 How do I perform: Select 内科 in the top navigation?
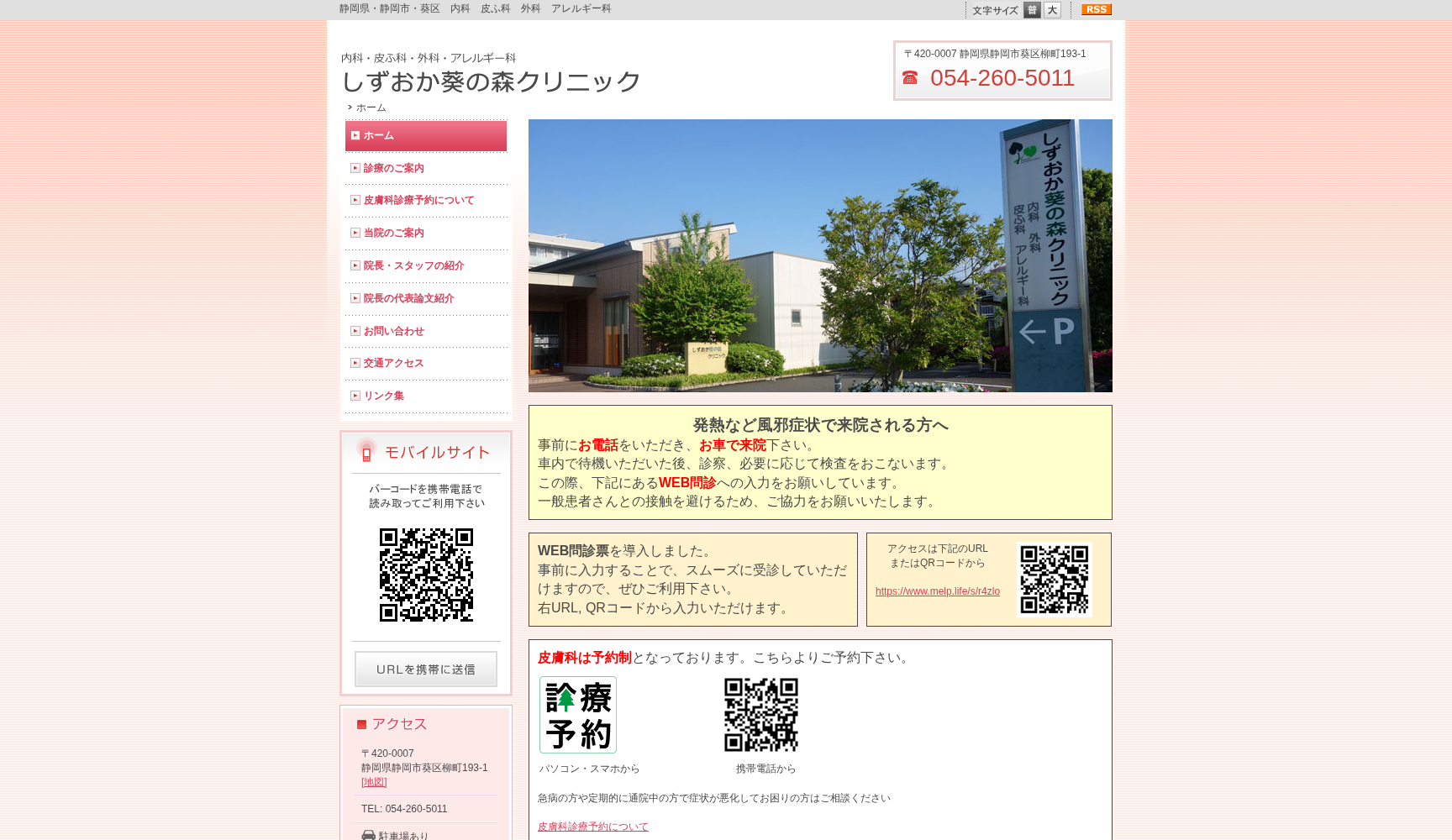click(x=458, y=8)
